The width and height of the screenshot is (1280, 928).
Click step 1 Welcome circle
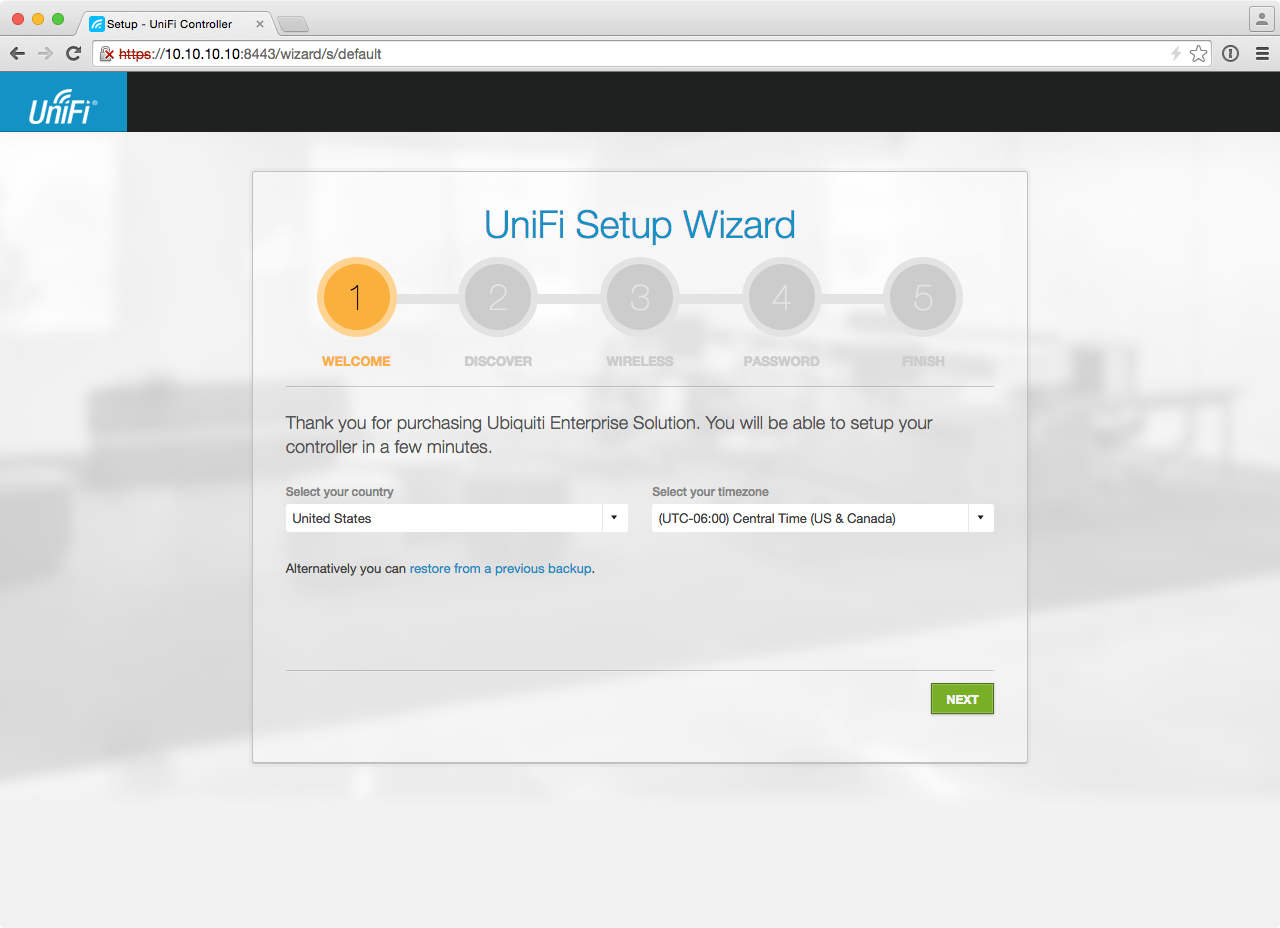pos(357,297)
